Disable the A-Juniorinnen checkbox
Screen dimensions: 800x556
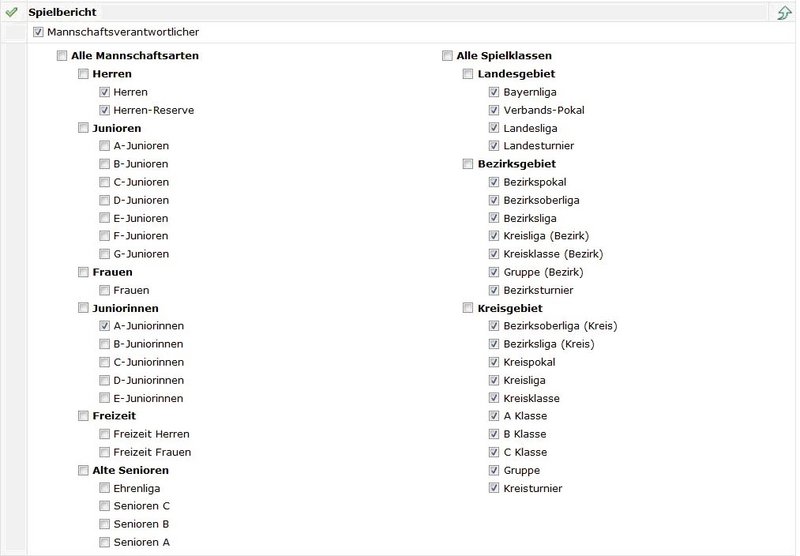(105, 326)
